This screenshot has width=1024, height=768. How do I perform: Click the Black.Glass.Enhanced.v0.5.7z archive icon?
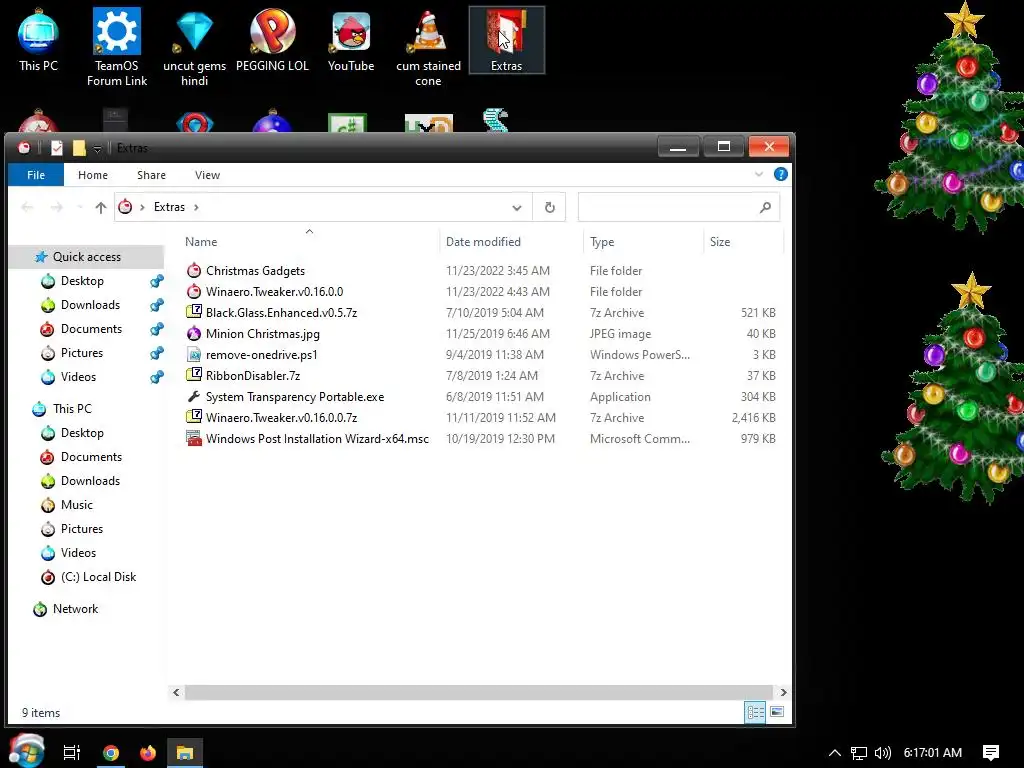pyautogui.click(x=193, y=312)
